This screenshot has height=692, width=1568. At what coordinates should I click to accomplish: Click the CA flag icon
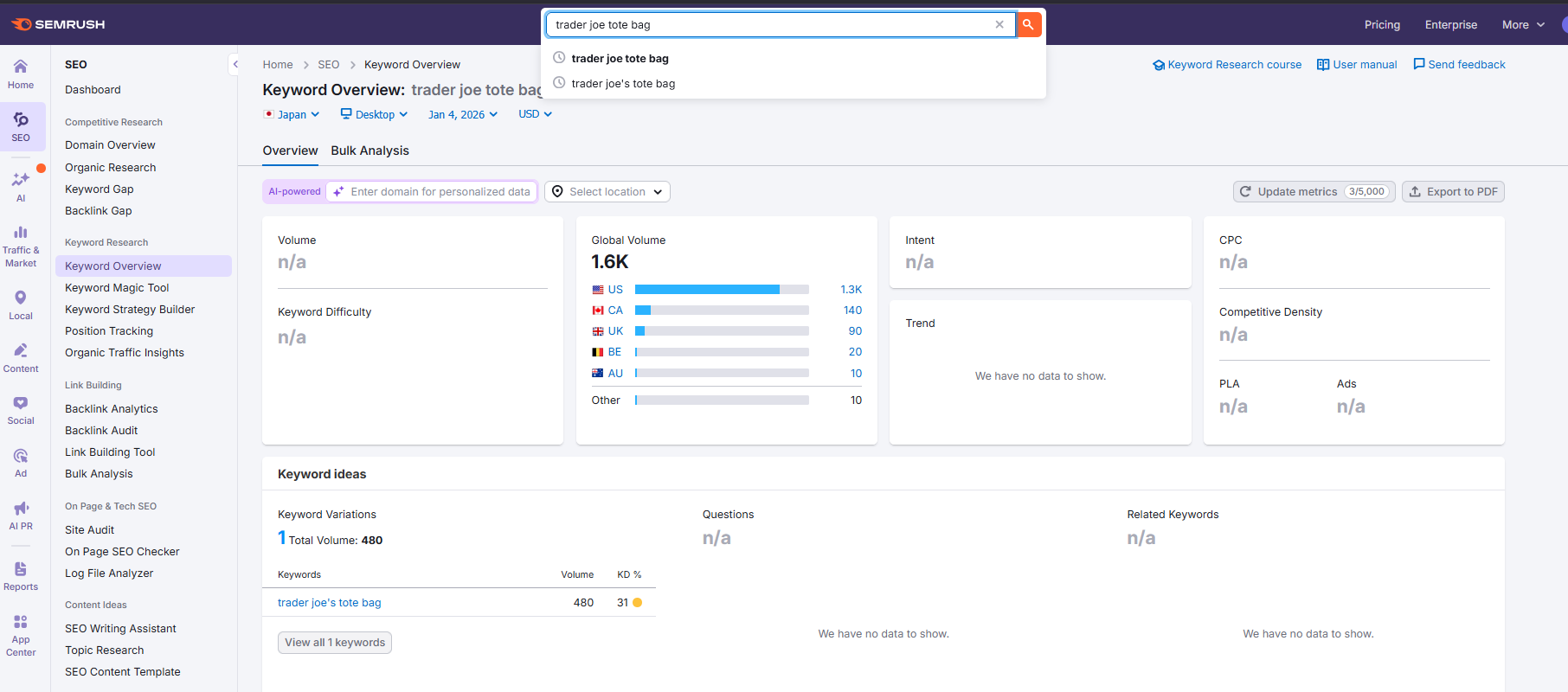598,311
